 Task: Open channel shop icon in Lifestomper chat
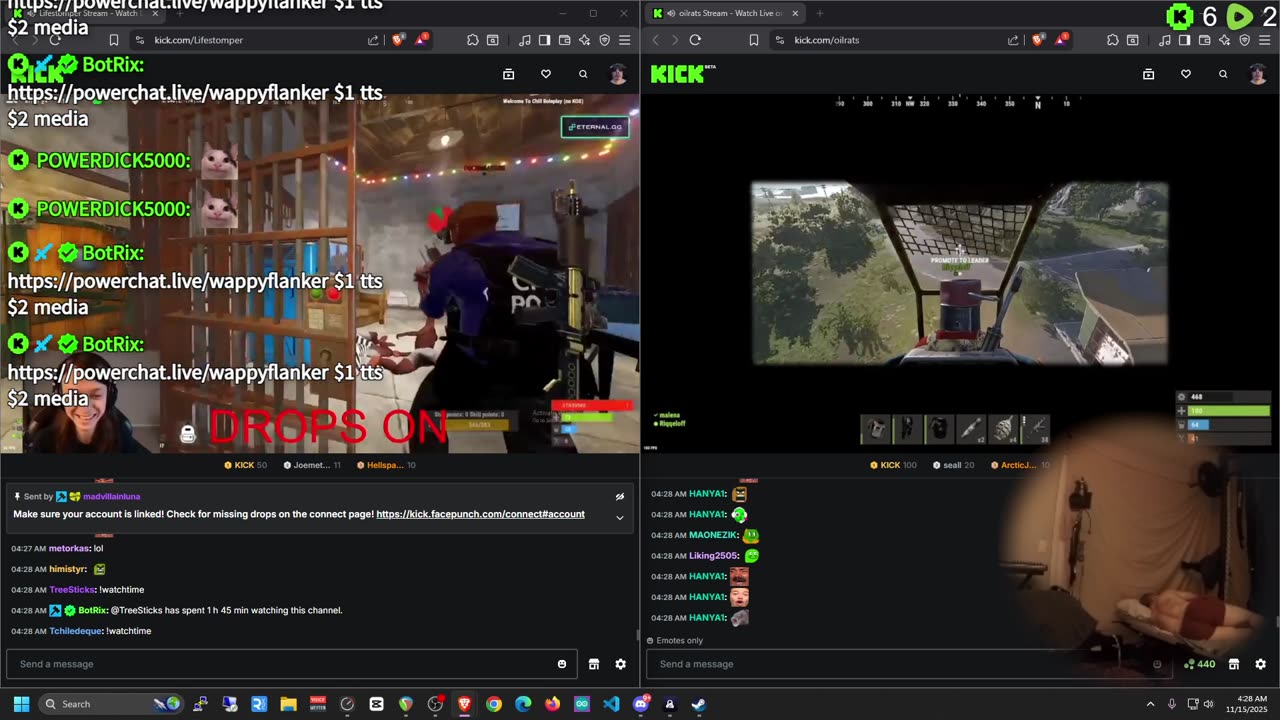[x=594, y=664]
